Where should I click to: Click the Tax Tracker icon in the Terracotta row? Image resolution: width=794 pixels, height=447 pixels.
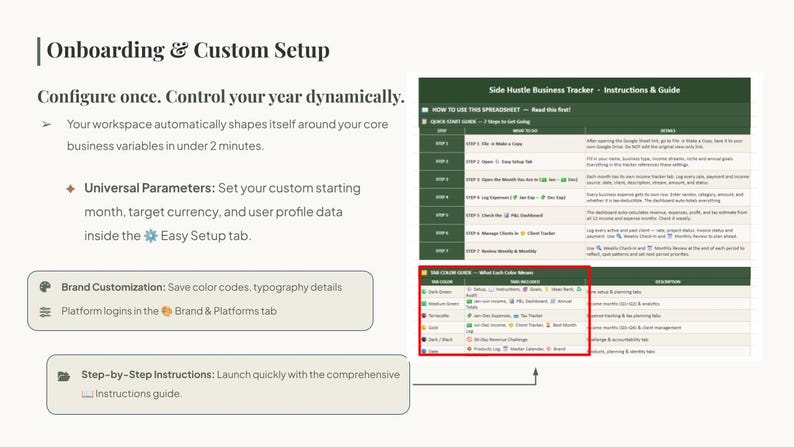point(516,316)
